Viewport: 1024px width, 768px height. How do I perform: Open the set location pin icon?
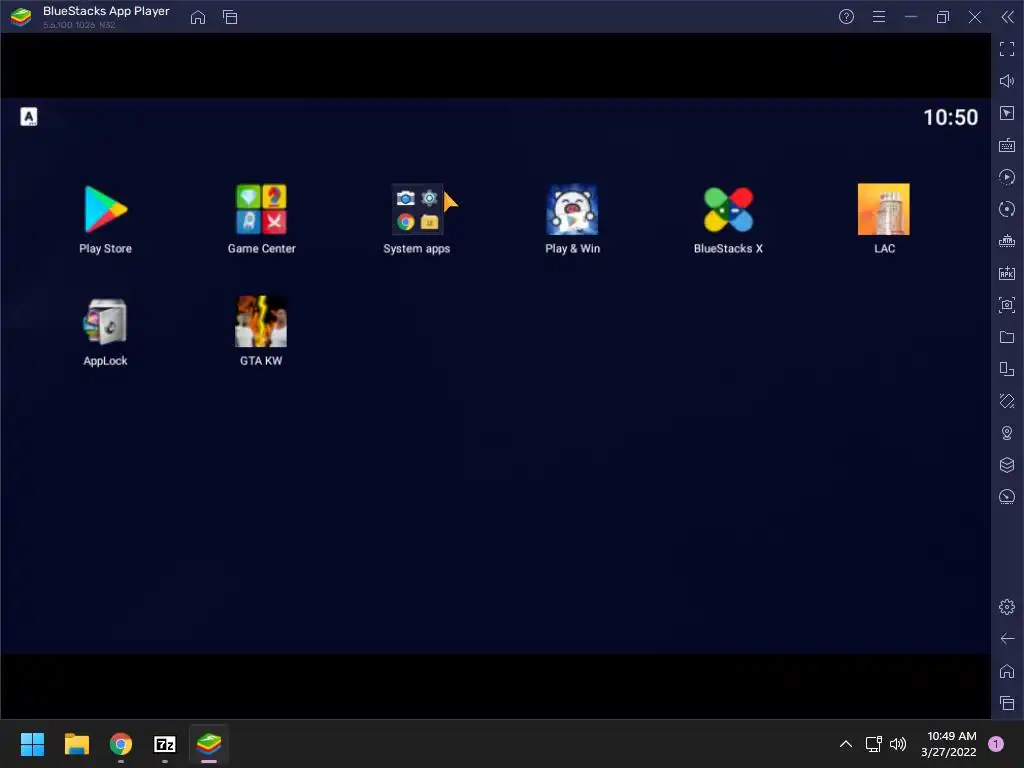point(1007,433)
